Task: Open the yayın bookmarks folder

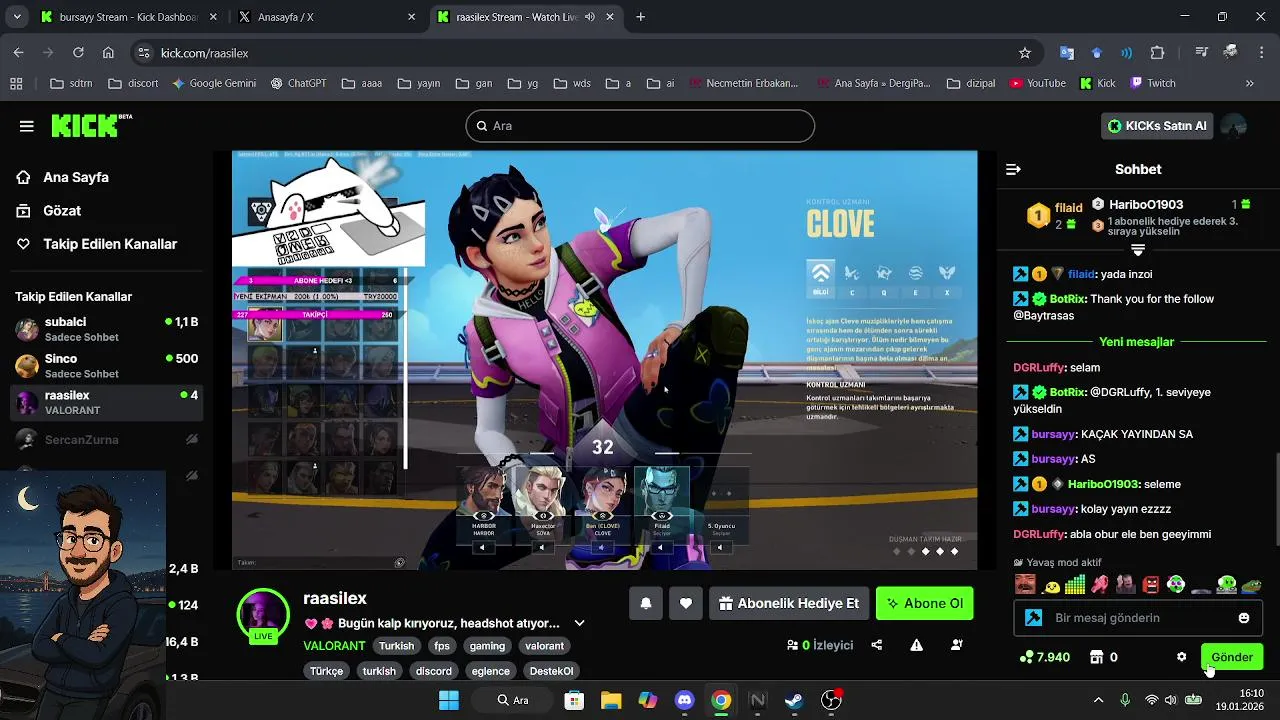Action: click(419, 83)
